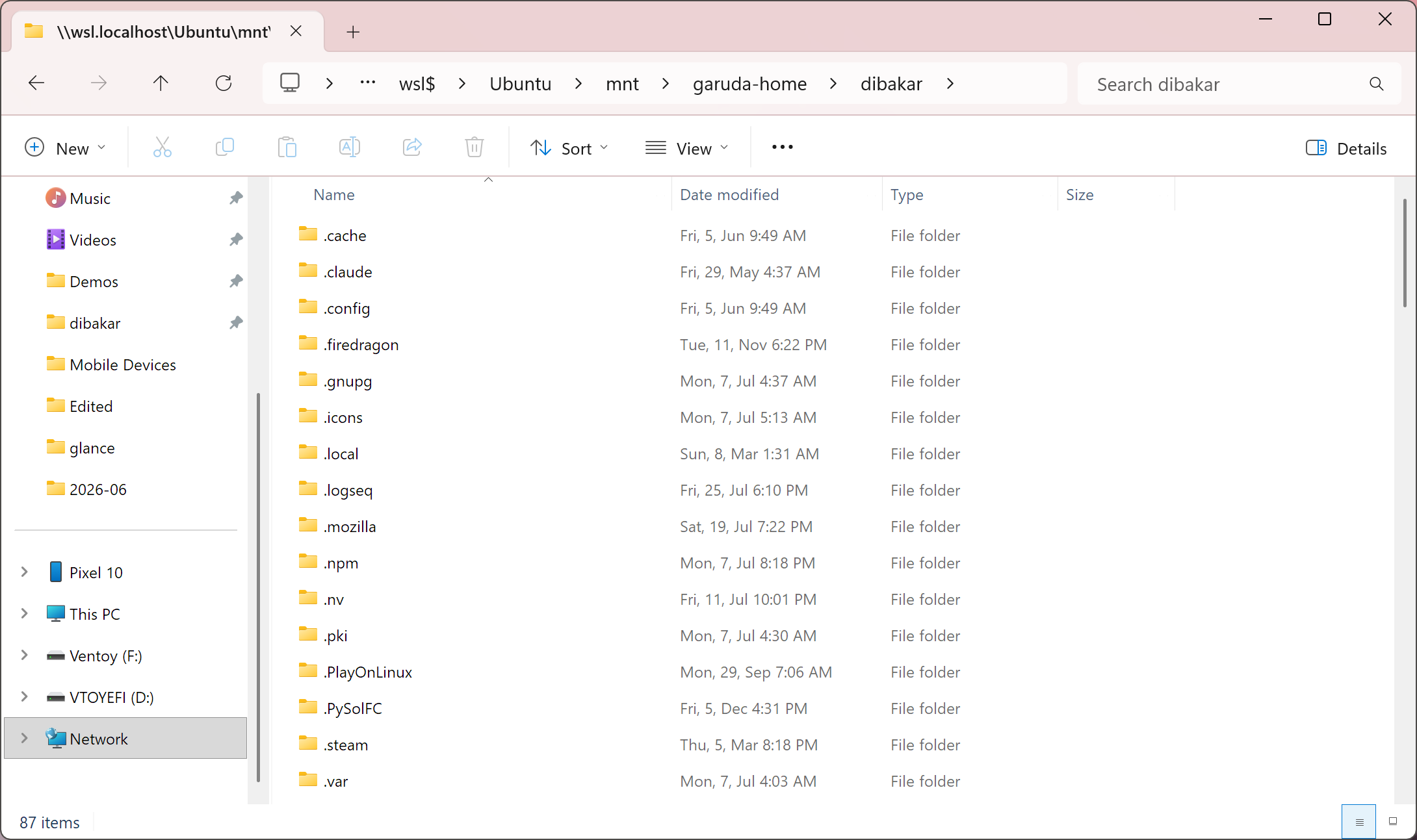Switch to details list view icon

point(1359,822)
